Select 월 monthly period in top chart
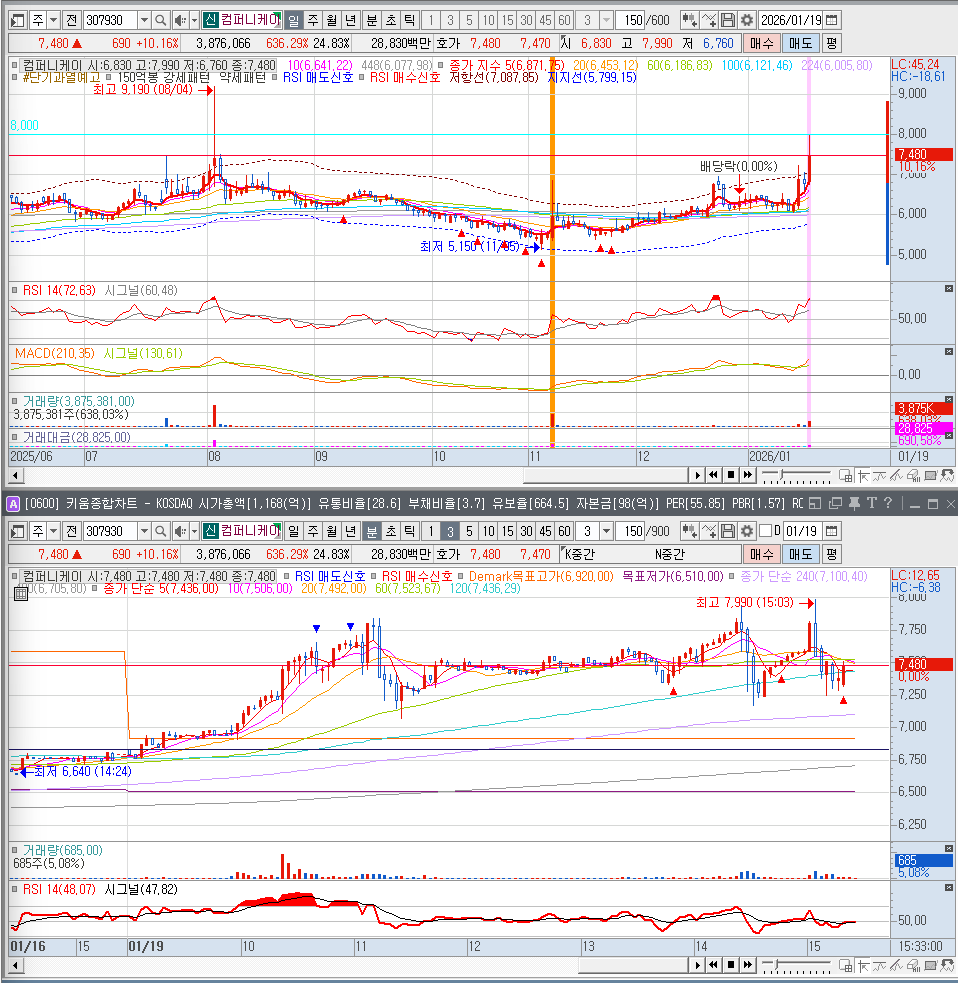This screenshot has height=983, width=958. pos(332,20)
